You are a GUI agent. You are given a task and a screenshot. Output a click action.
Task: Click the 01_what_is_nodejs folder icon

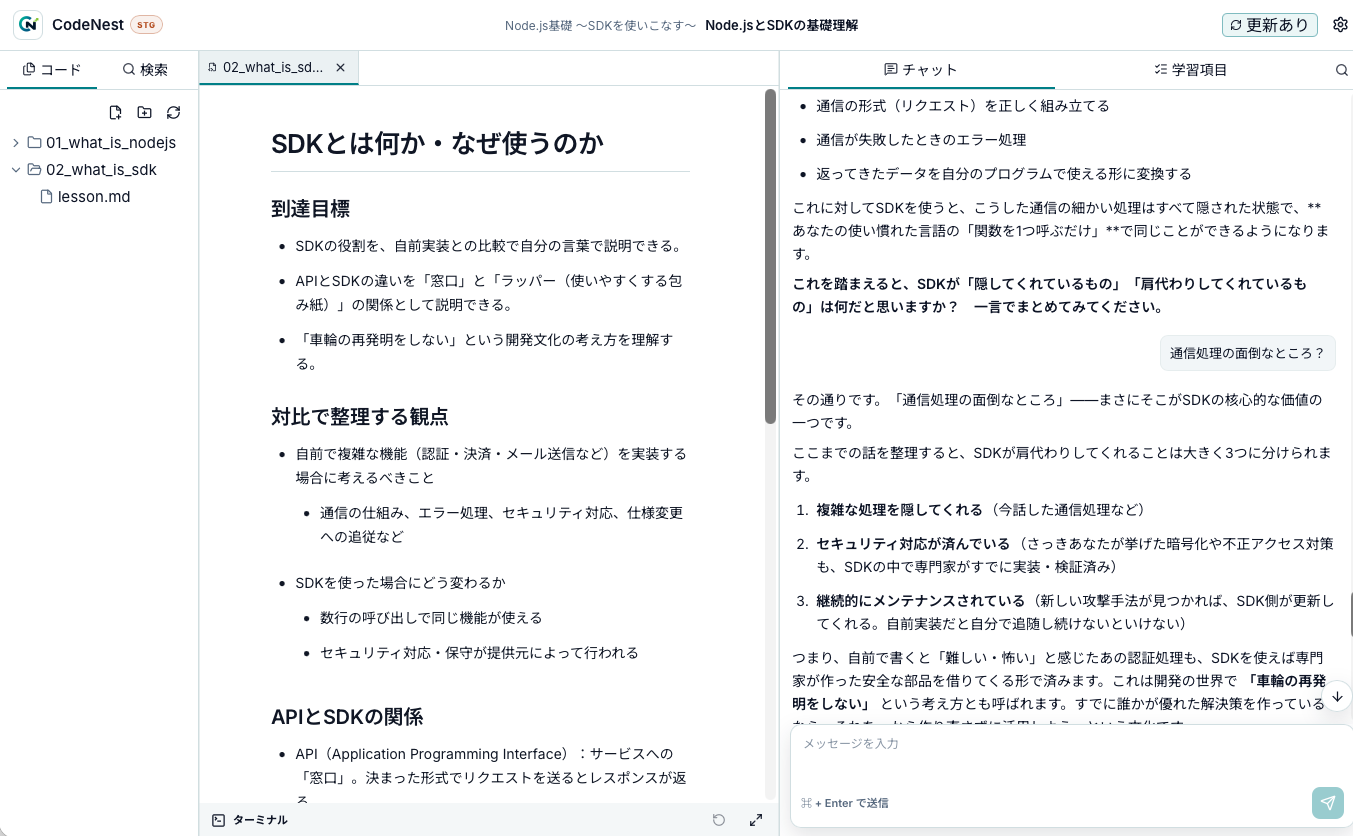pyautogui.click(x=34, y=143)
